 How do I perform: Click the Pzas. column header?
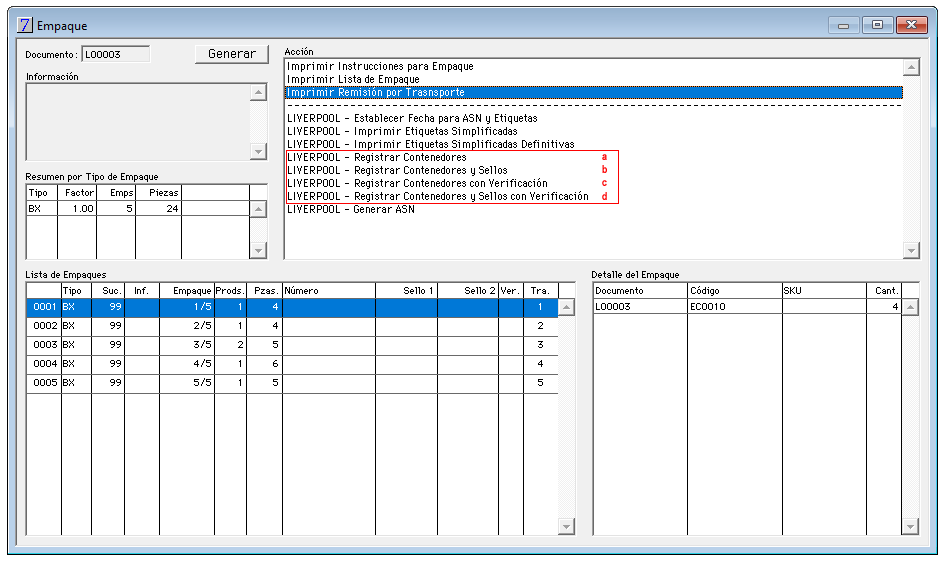[265, 290]
